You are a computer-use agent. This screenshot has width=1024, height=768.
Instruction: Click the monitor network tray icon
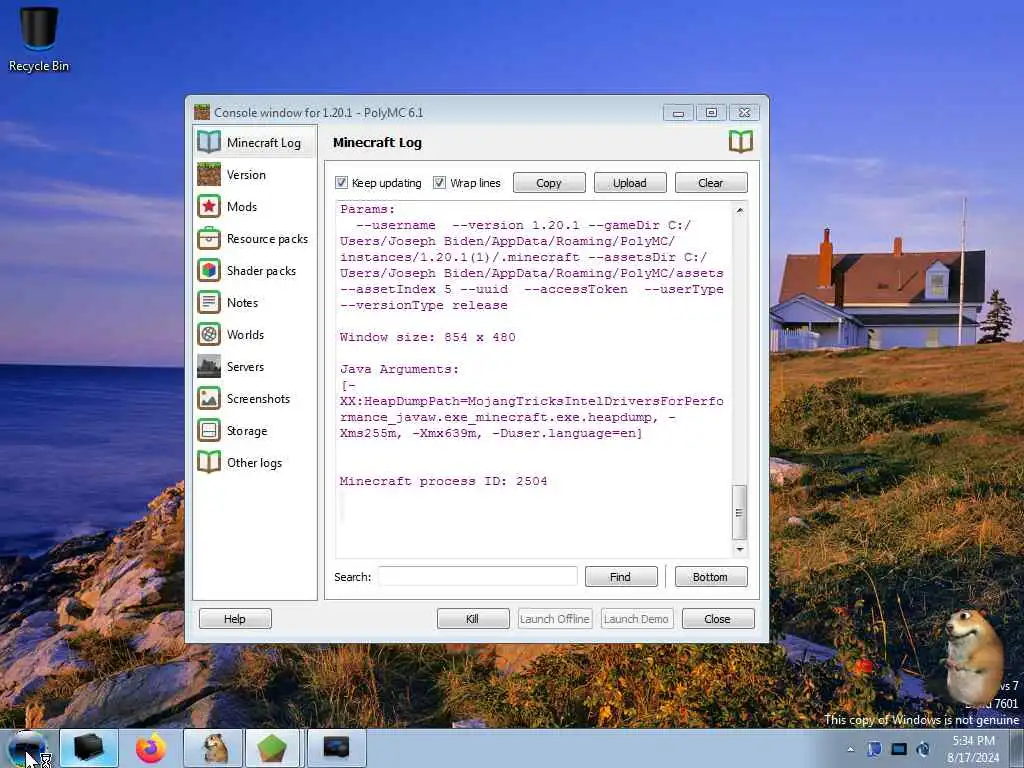click(x=899, y=749)
